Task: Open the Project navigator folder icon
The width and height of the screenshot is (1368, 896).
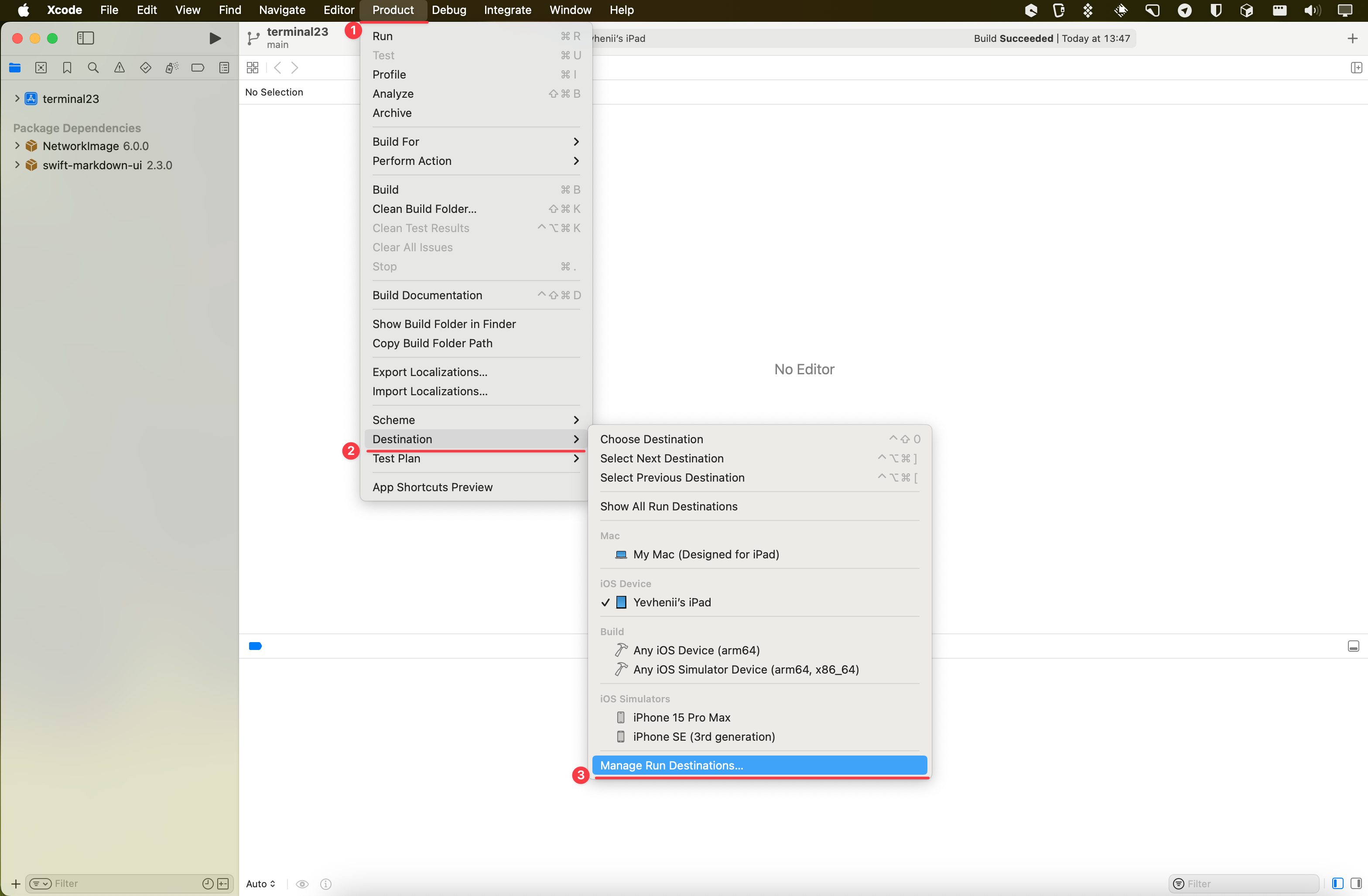Action: coord(14,67)
